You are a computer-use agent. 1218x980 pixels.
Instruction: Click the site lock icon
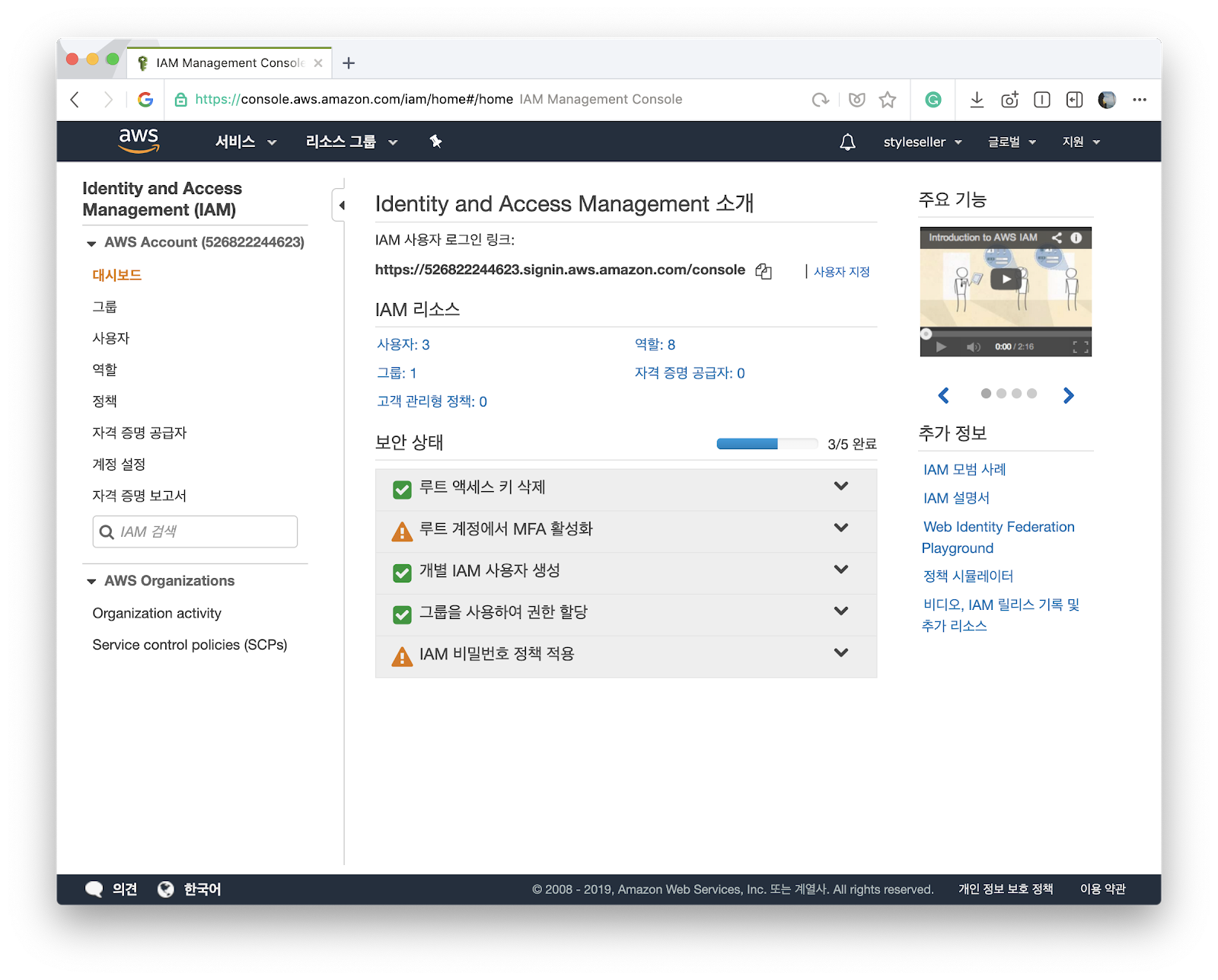click(181, 100)
